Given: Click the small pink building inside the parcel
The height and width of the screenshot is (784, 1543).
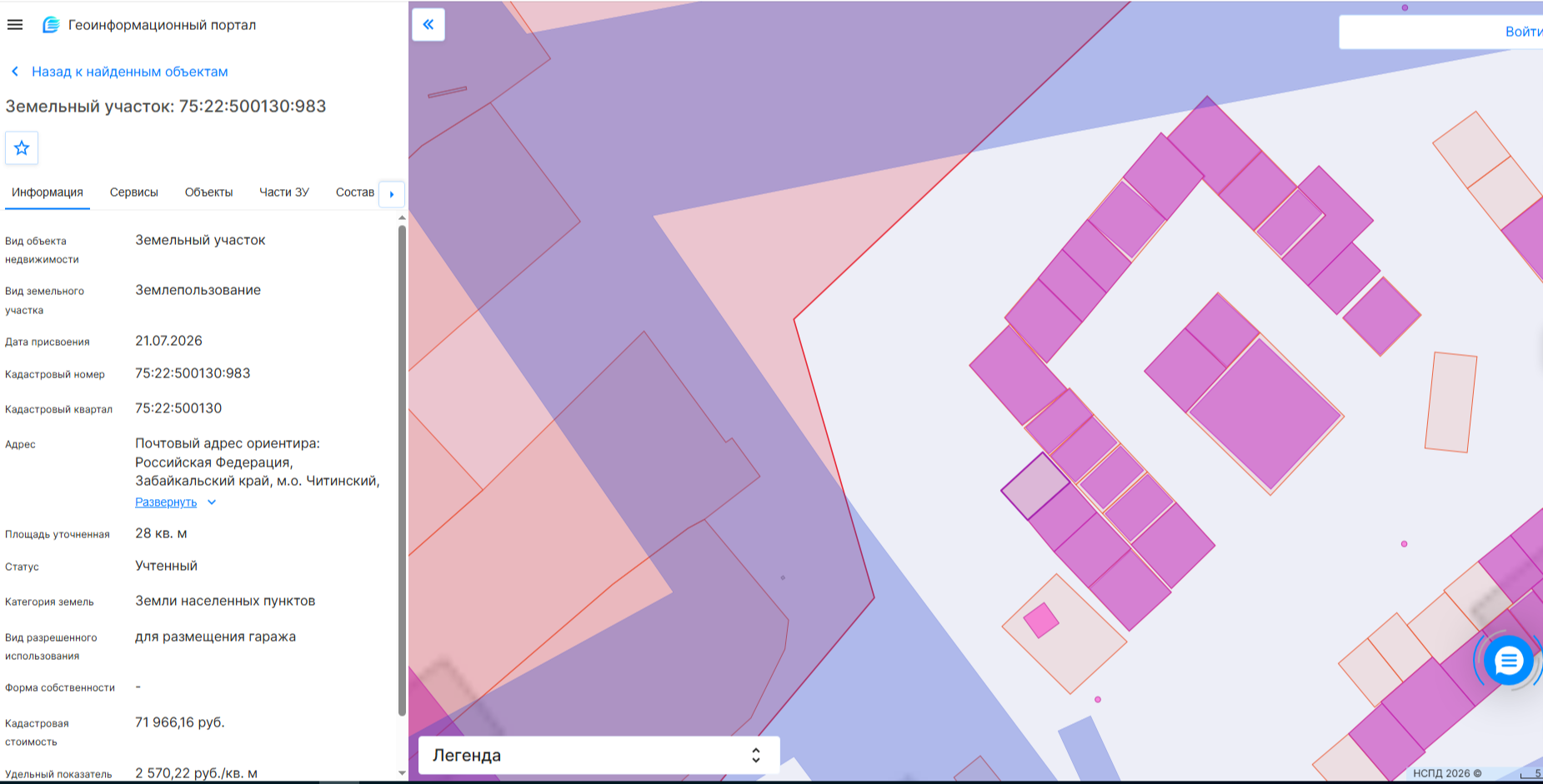Looking at the screenshot, I should click(1041, 621).
